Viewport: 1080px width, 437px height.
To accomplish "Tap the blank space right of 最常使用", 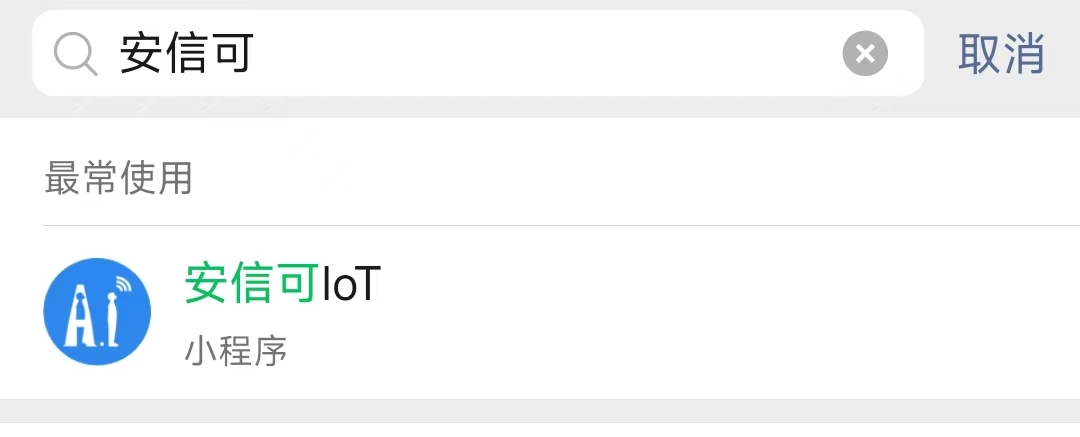I will pyautogui.click(x=636, y=179).
